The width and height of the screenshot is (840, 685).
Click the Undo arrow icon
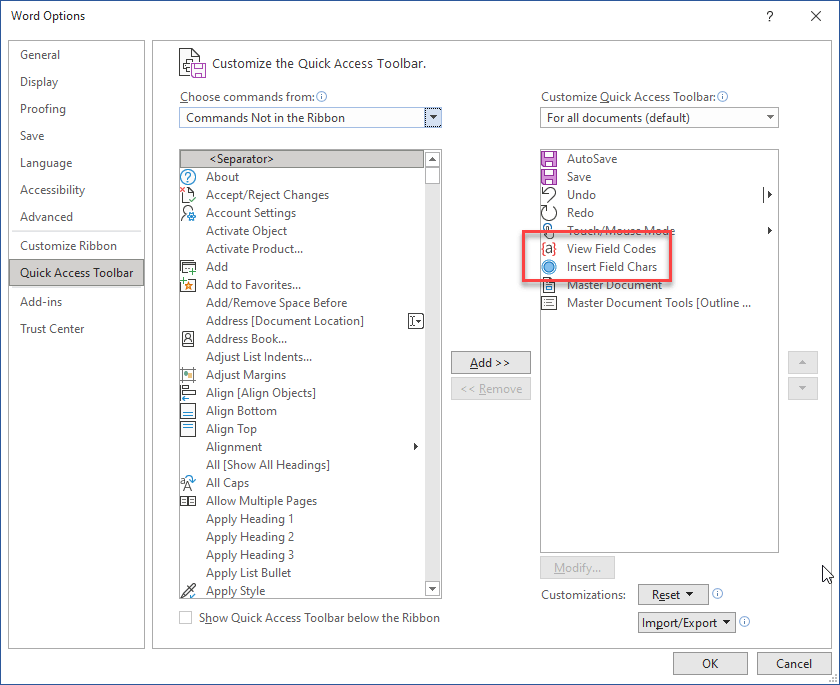(549, 195)
